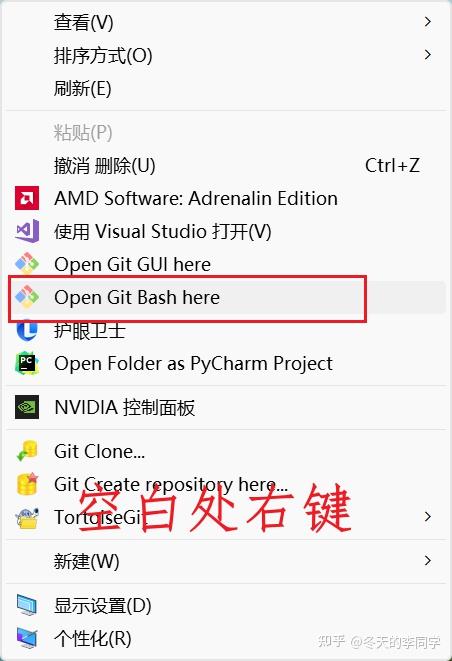The image size is (452, 661).
Task: Click the Git icon beside Open Git Bash here
Action: [x=27, y=297]
